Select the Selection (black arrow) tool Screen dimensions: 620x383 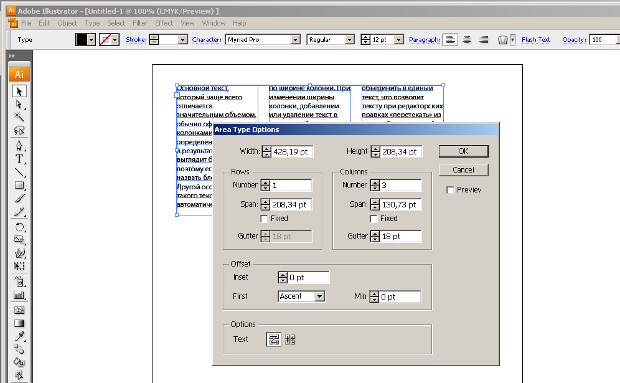point(19,91)
